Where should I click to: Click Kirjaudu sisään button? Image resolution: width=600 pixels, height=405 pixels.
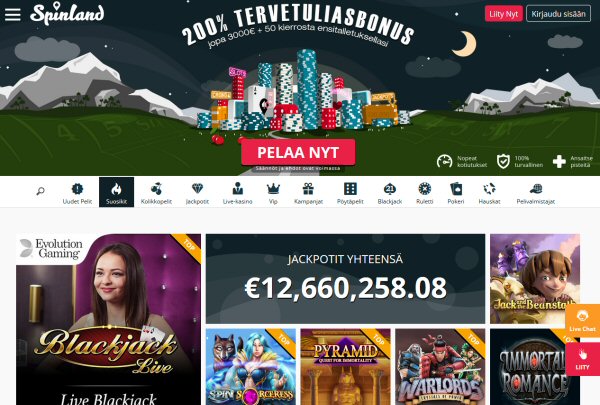point(558,14)
